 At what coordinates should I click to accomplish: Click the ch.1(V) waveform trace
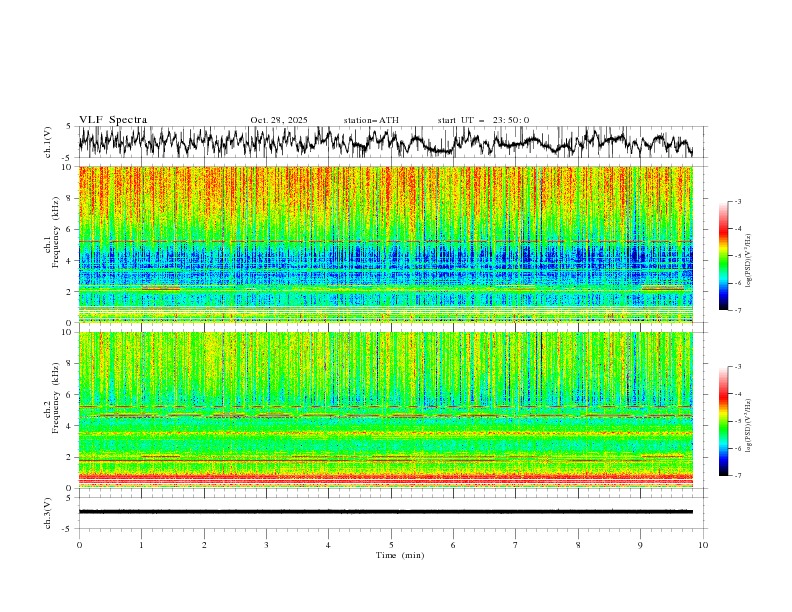pyautogui.click(x=385, y=142)
